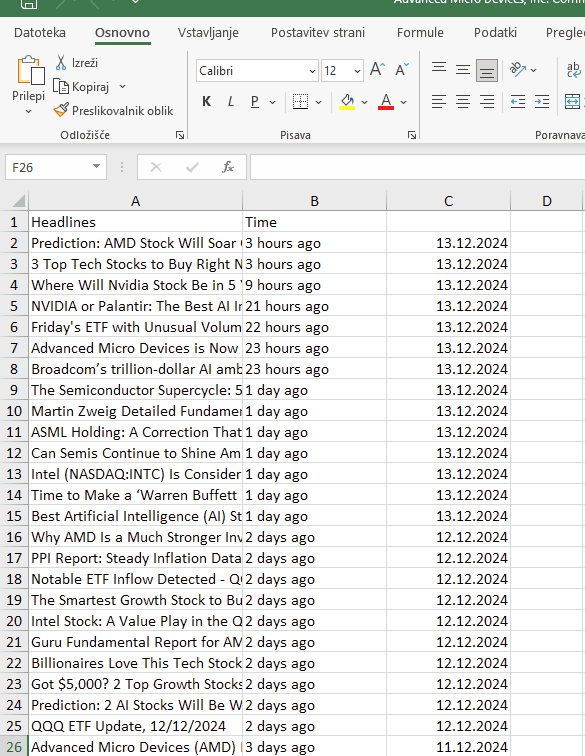Open borders dropdown arrow

[318, 102]
